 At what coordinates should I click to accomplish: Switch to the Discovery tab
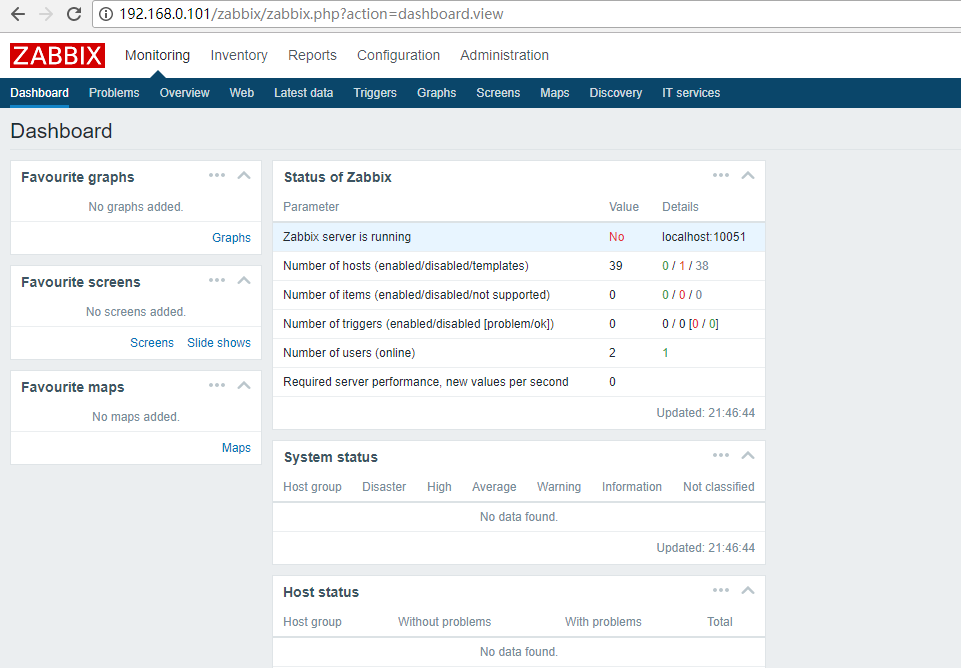[x=616, y=93]
